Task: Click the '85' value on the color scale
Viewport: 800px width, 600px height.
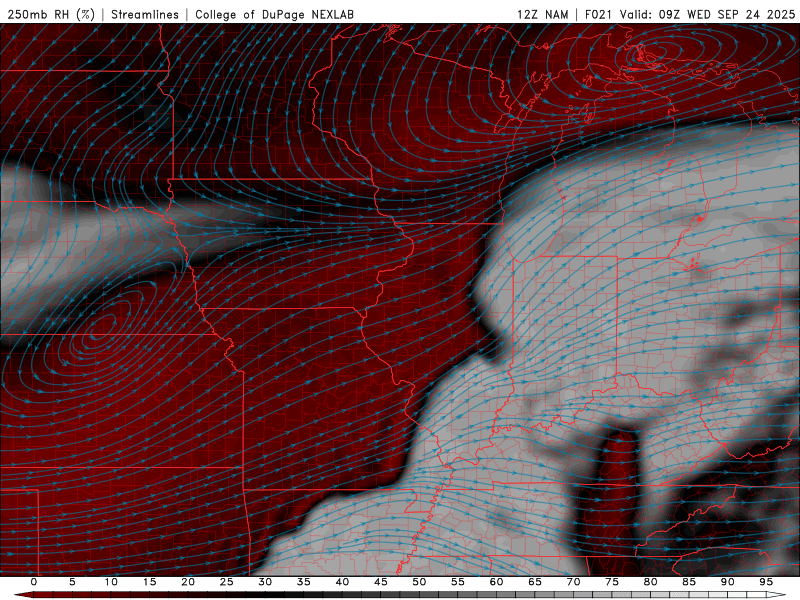Action: tap(689, 582)
